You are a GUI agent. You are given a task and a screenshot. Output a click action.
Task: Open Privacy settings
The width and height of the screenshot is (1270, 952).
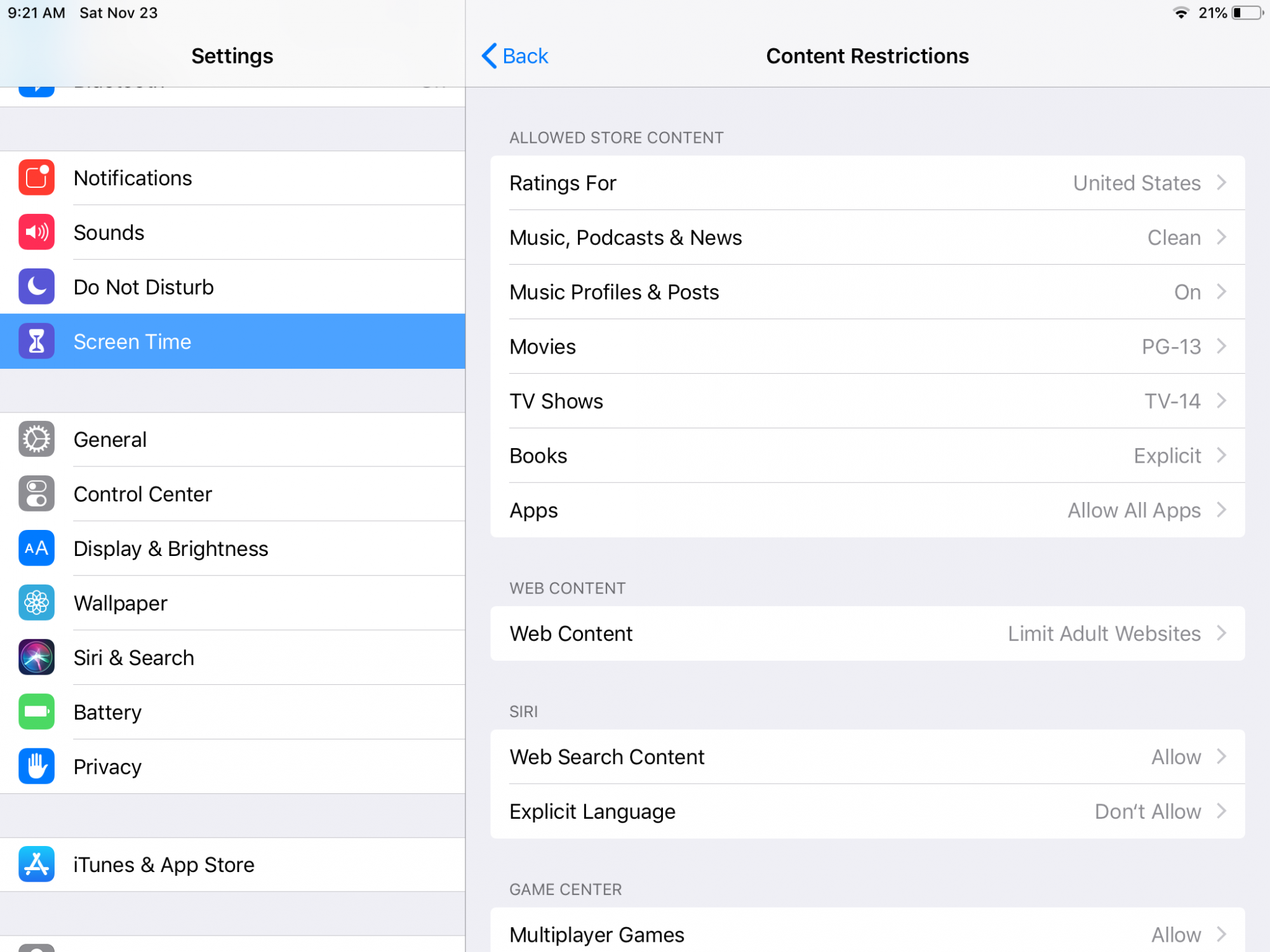pyautogui.click(x=232, y=767)
